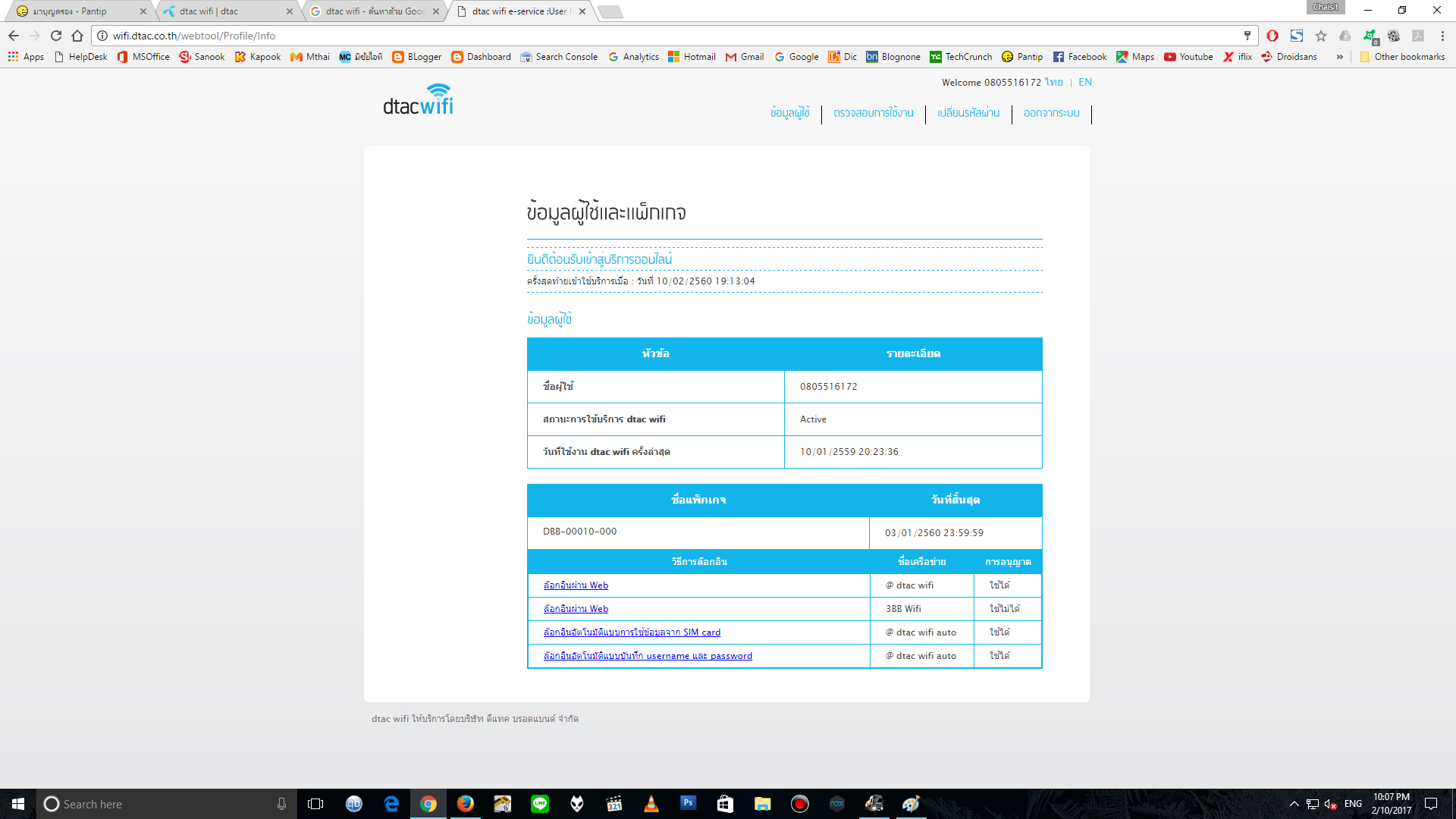
Task: Open Other bookmarks folder
Action: 1402,57
